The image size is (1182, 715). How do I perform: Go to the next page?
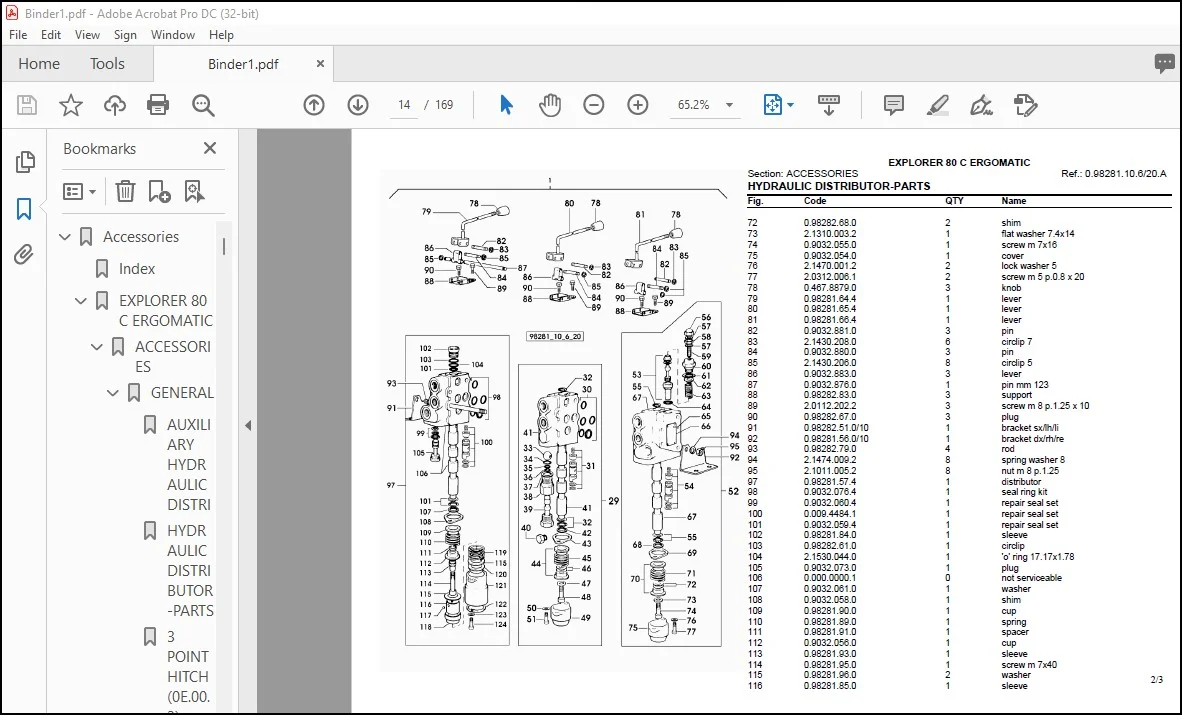pos(357,105)
